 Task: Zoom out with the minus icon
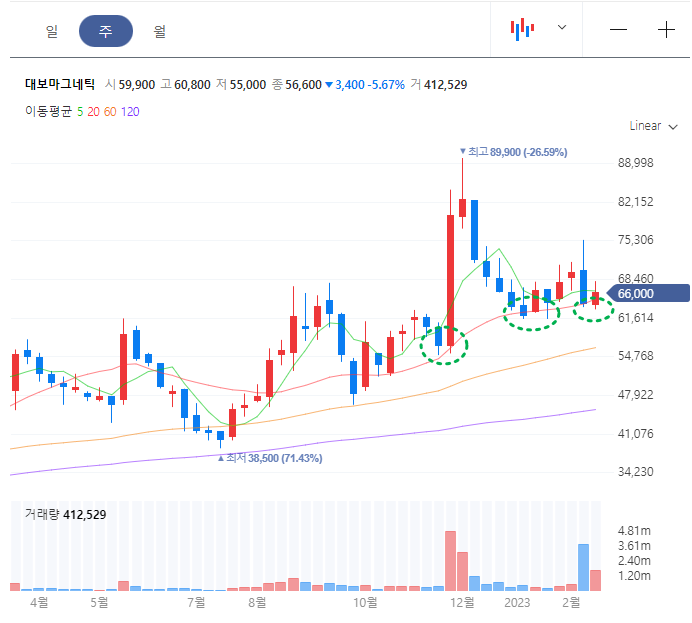point(618,30)
